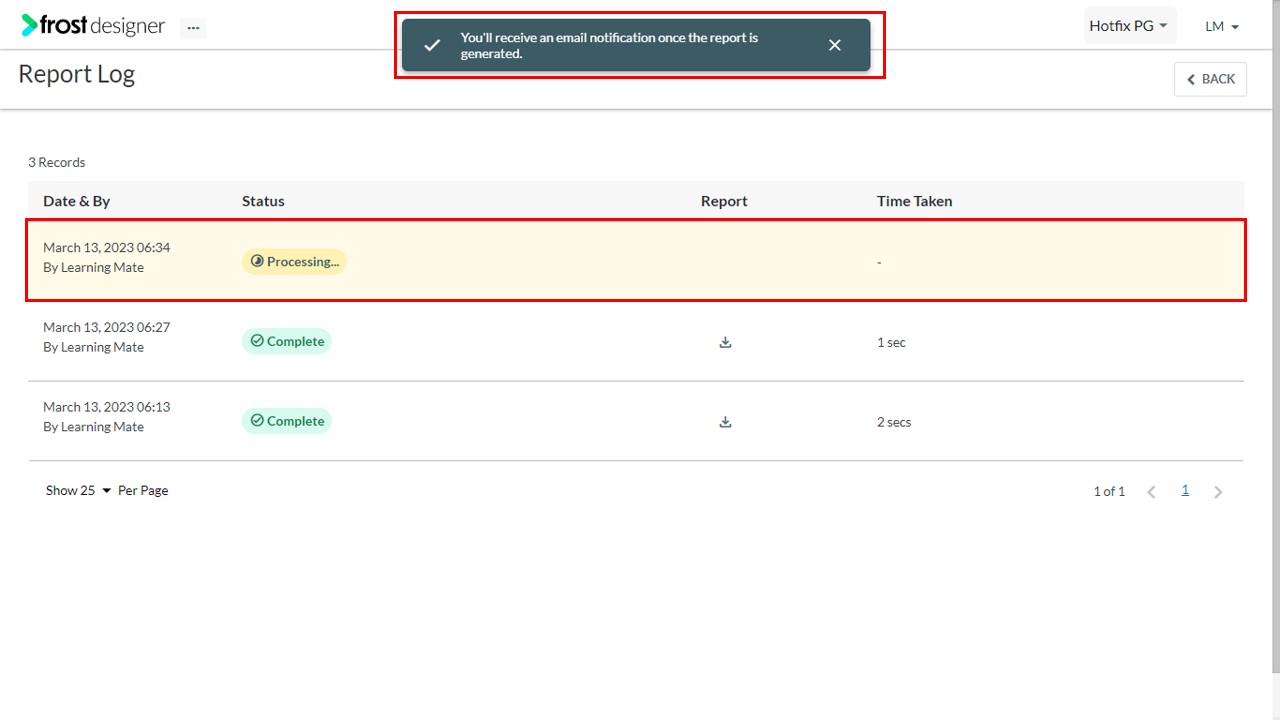Open the Hotfix PG dropdown
The height and width of the screenshot is (720, 1280).
pyautogui.click(x=1129, y=25)
